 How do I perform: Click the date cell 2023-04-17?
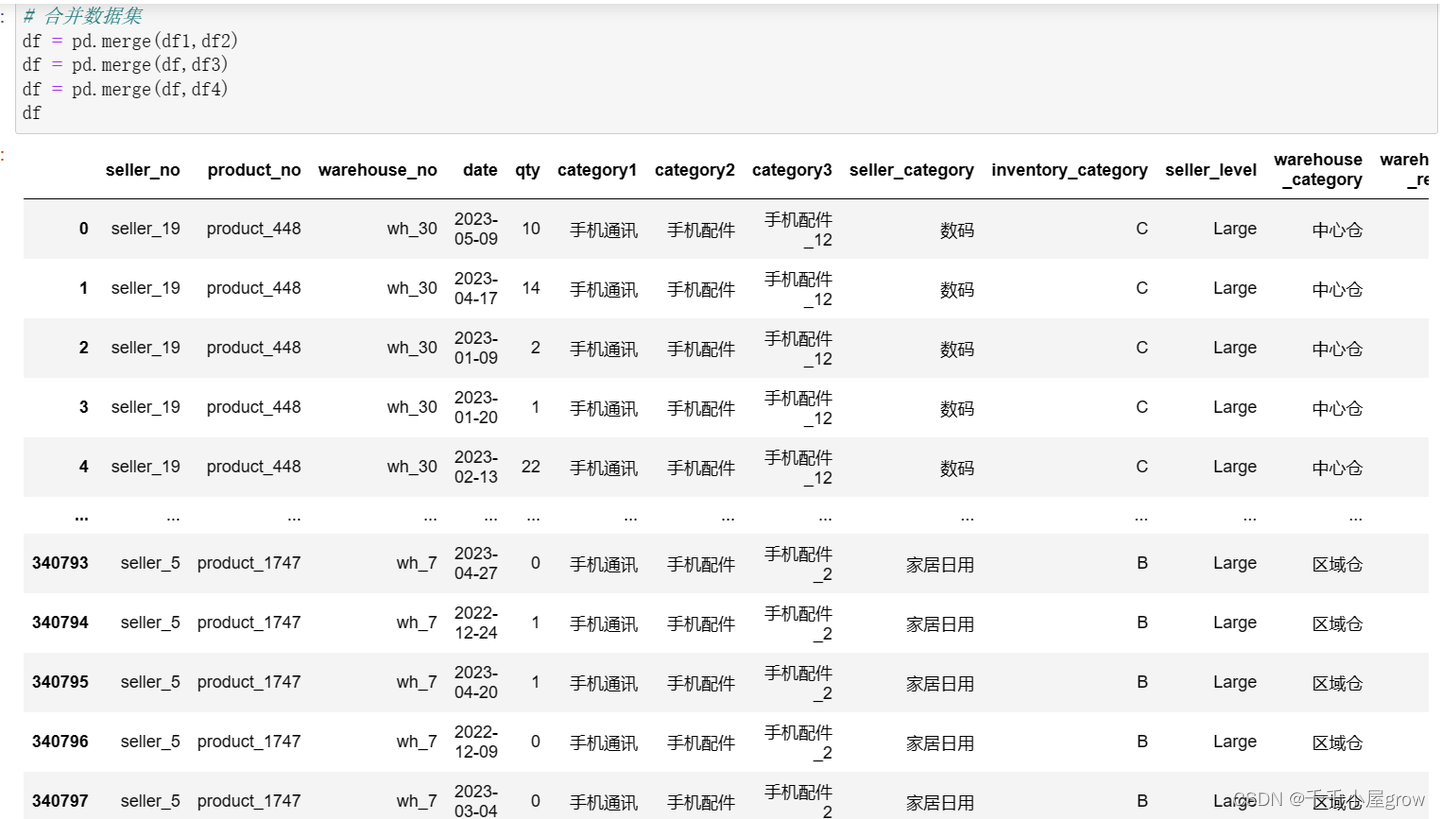476,288
